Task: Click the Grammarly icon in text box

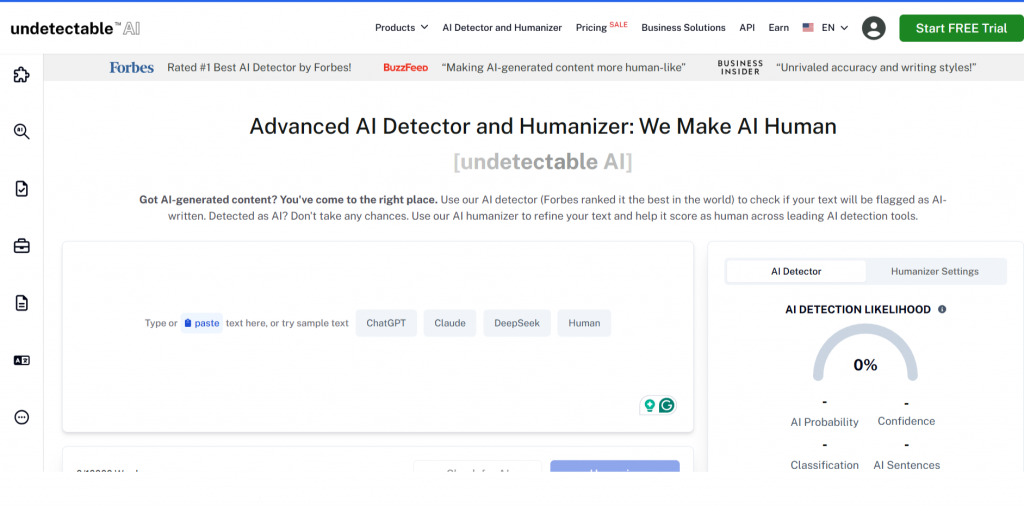Action: [666, 405]
